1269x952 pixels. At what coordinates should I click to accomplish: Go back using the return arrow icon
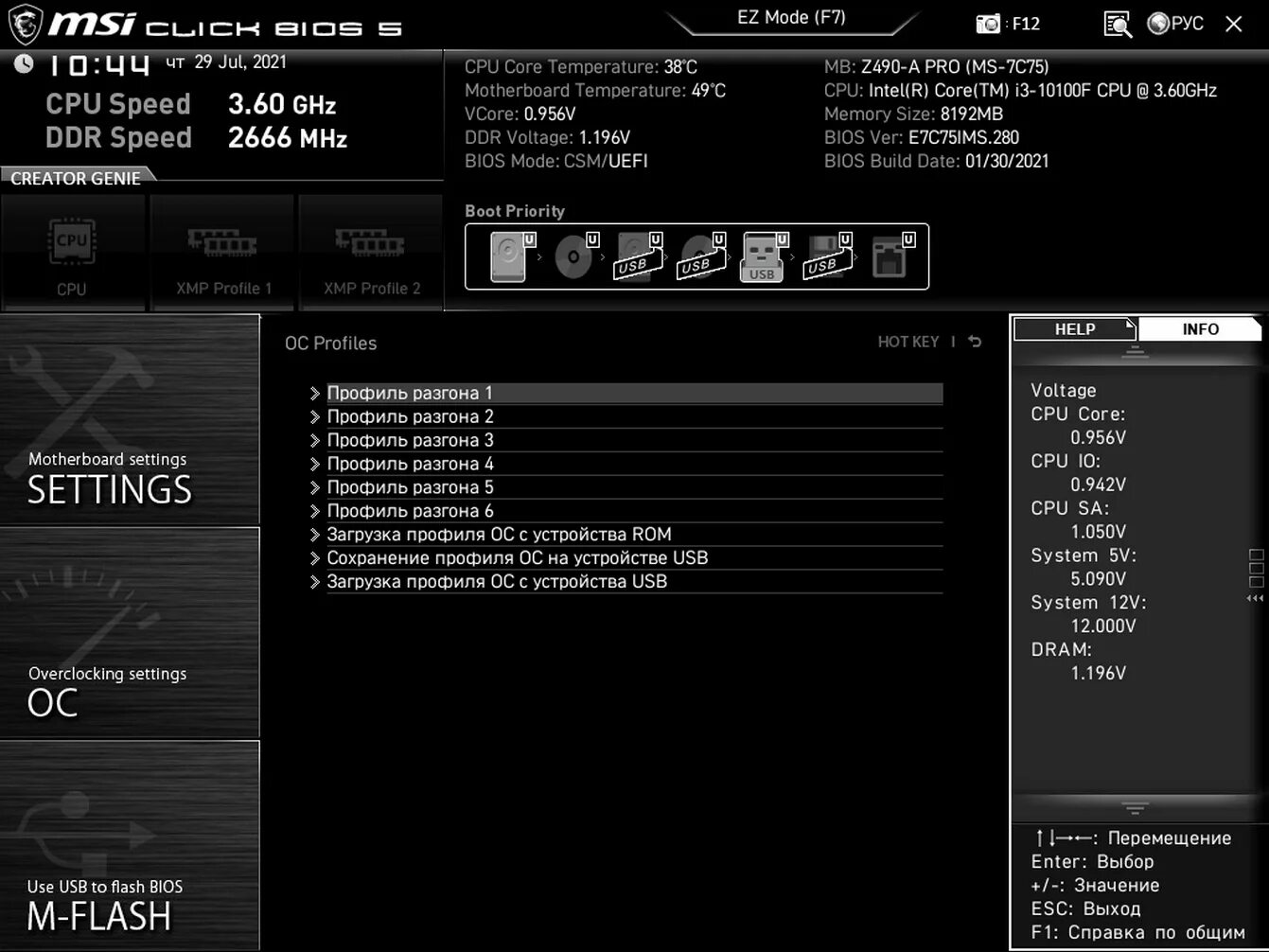pyautogui.click(x=975, y=342)
